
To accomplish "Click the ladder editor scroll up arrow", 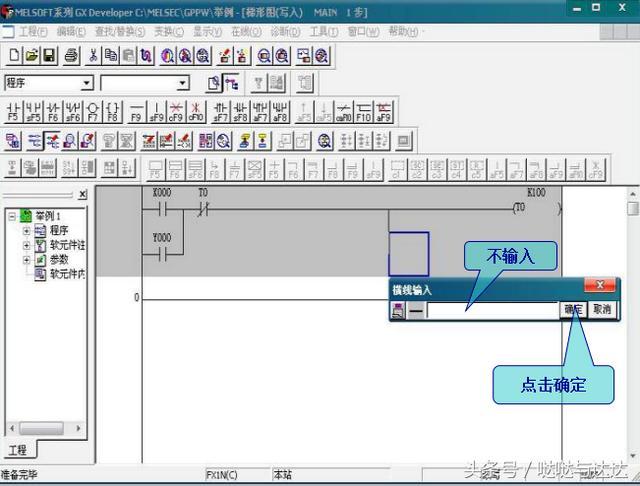I will click(633, 194).
